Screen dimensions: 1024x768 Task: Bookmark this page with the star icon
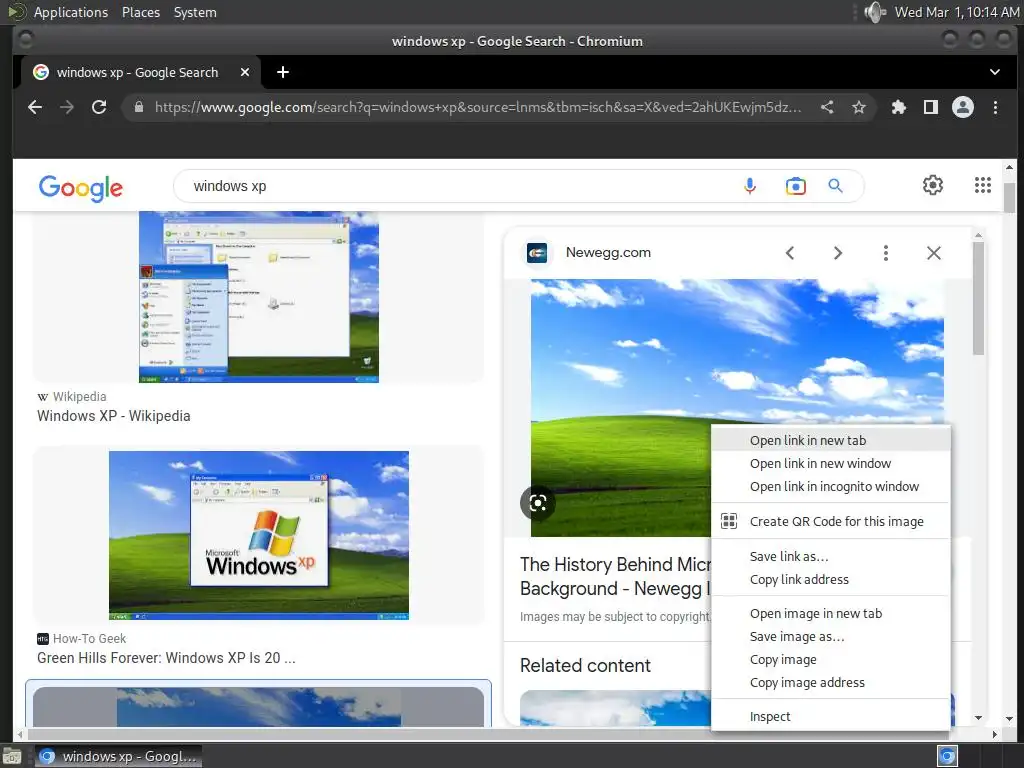[859, 107]
